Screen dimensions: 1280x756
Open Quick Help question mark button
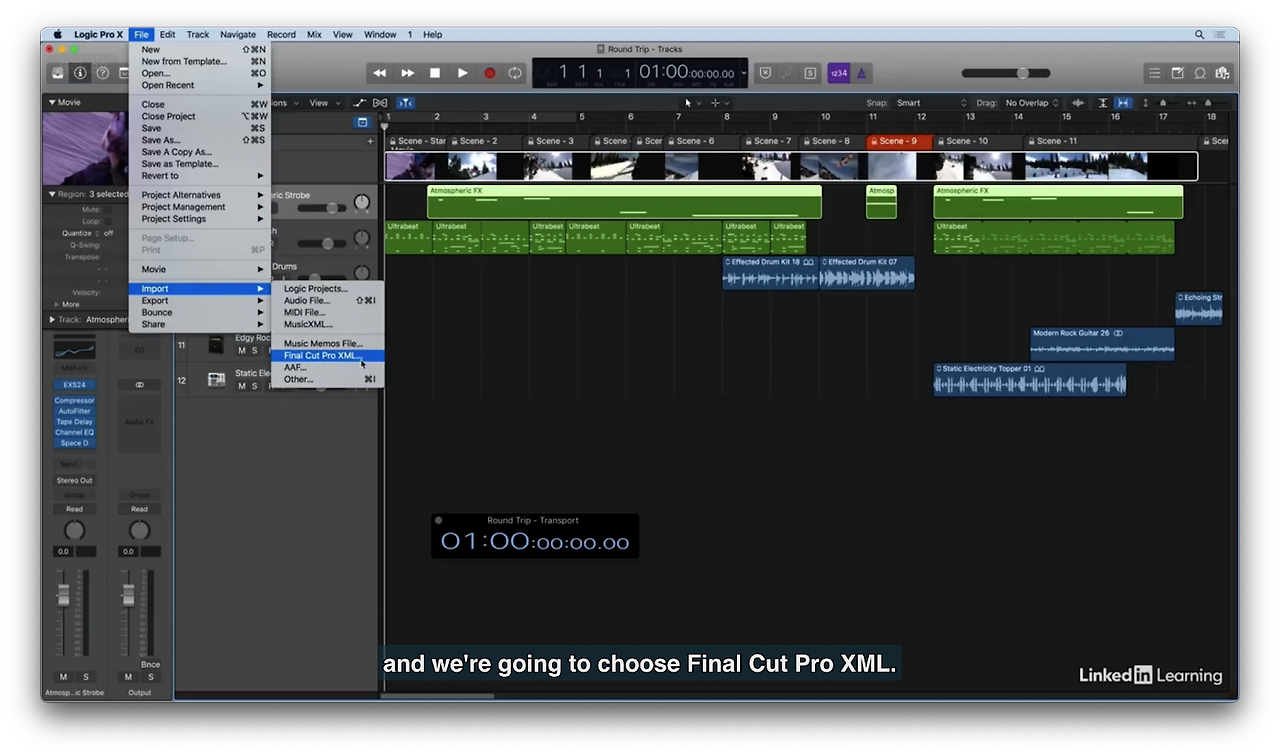pos(102,73)
